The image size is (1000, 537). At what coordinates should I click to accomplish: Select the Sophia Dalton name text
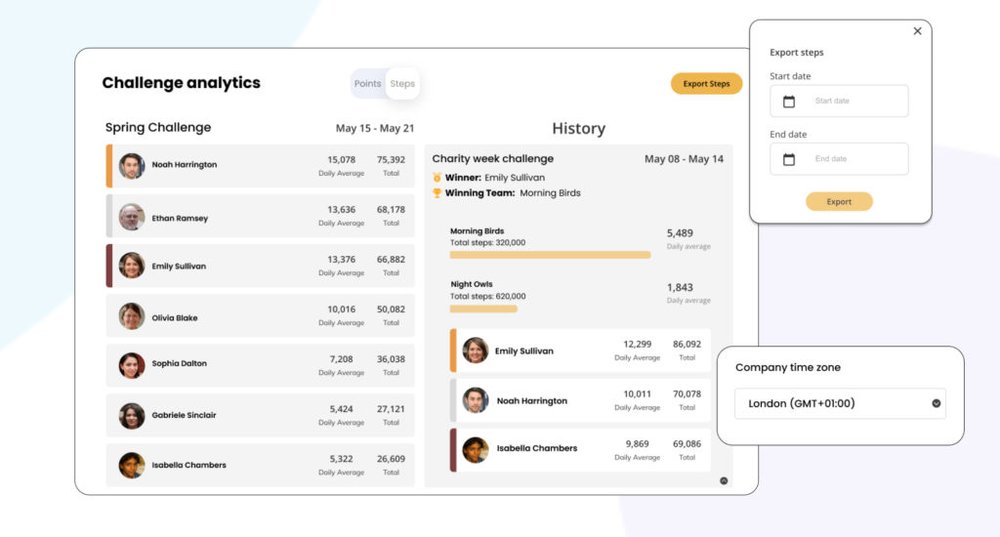(179, 363)
